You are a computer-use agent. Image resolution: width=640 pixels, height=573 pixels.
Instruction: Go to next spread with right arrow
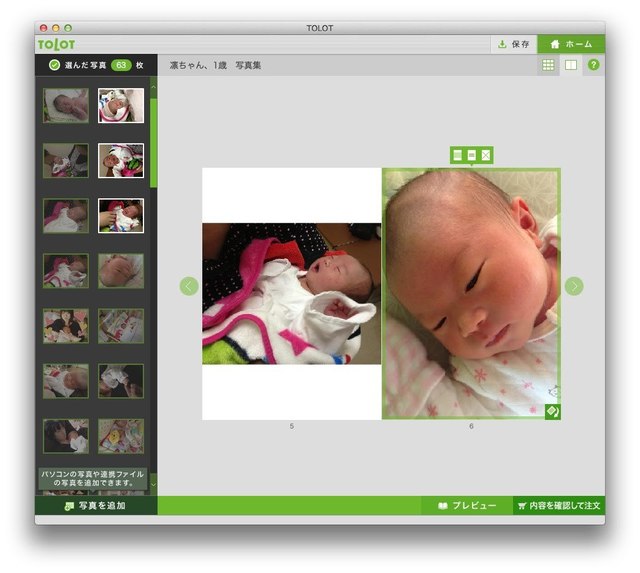click(573, 286)
